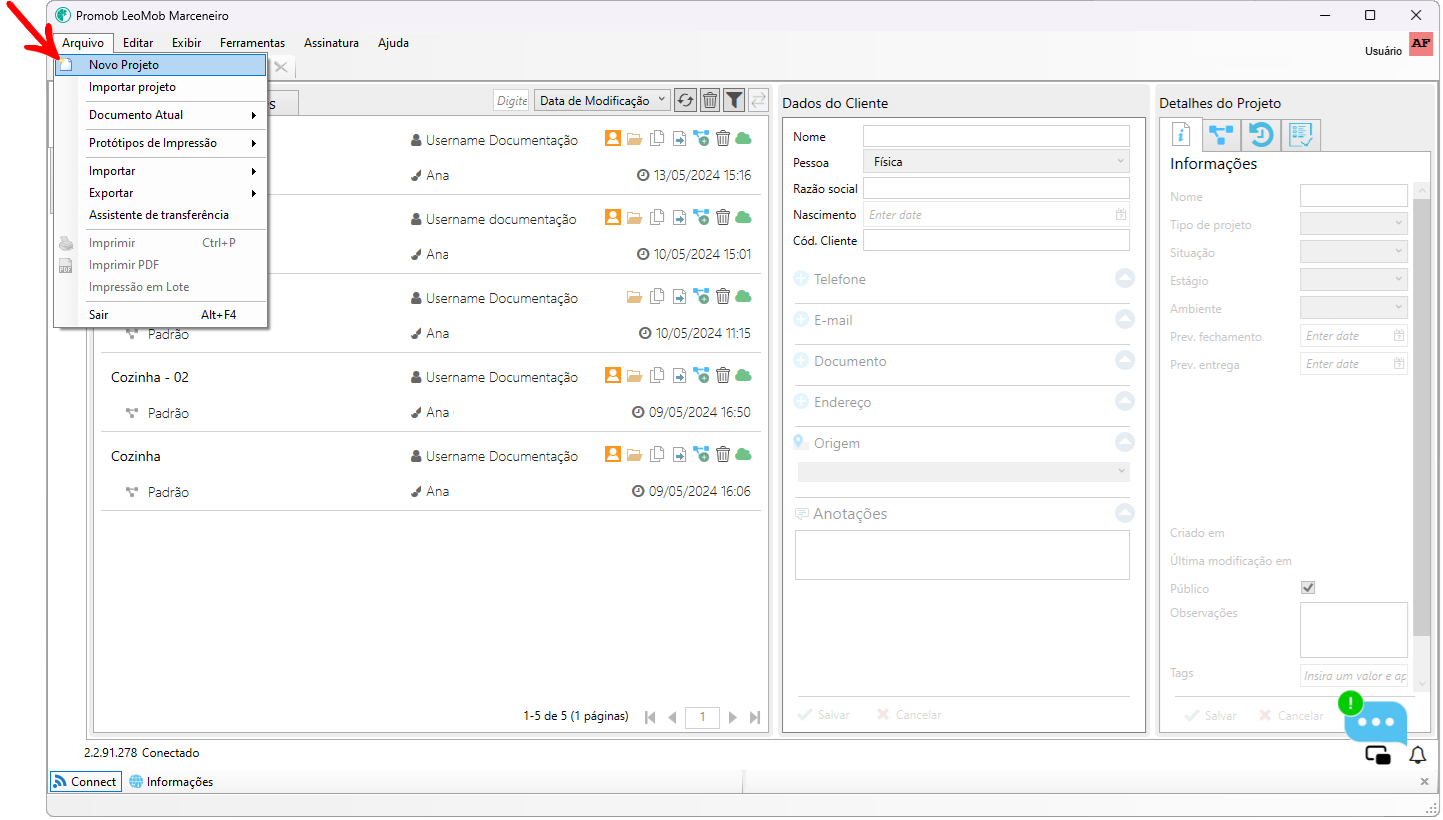Open project folder in the 10/05/2024 15:01 row
Image resolution: width=1443 pixels, height=820 pixels.
[x=635, y=218]
